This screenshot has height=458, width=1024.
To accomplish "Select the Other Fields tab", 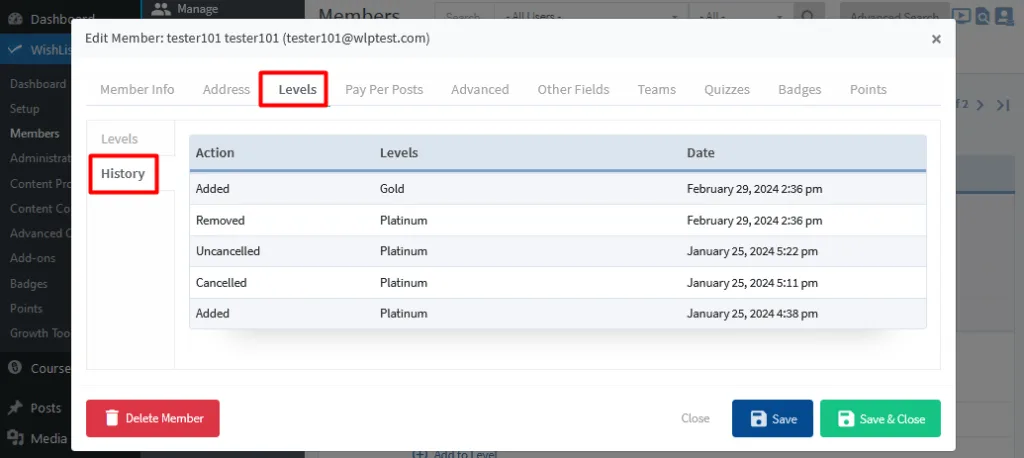I will click(573, 89).
